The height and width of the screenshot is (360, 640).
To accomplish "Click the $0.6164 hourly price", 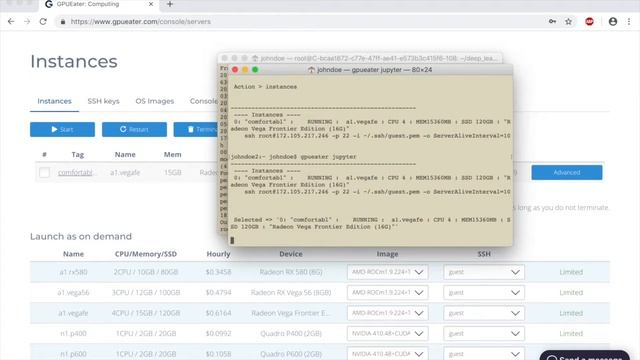I will (x=218, y=313).
